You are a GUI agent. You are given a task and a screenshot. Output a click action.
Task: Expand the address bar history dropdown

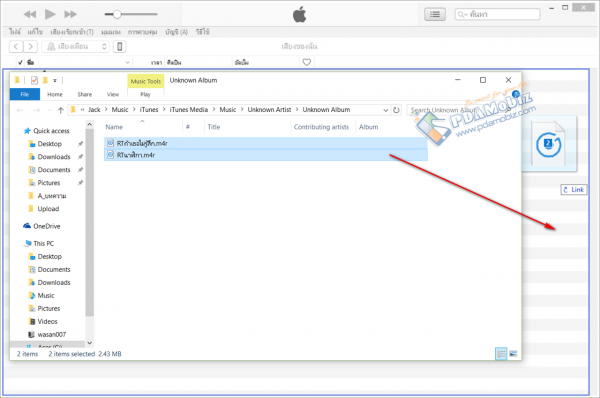click(x=386, y=110)
